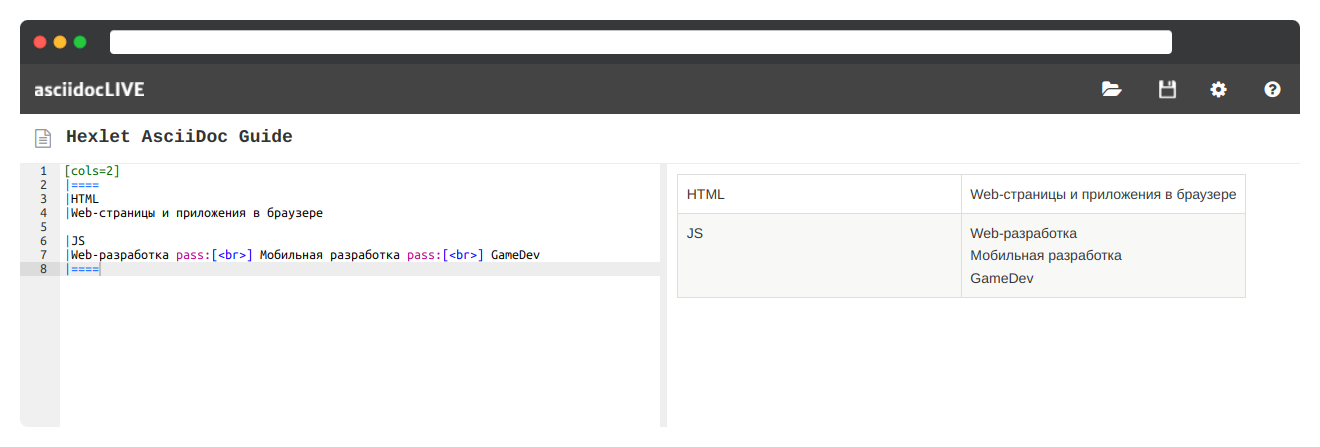Viewport: 1320px width, 447px height.
Task: Place cursor on the [cols=2] line
Action: pos(92,171)
